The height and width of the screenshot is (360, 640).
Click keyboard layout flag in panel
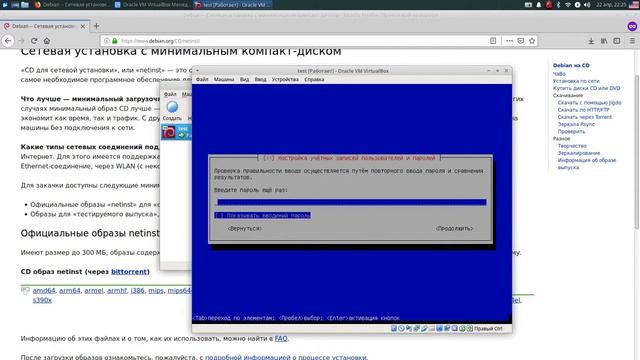click(635, 5)
